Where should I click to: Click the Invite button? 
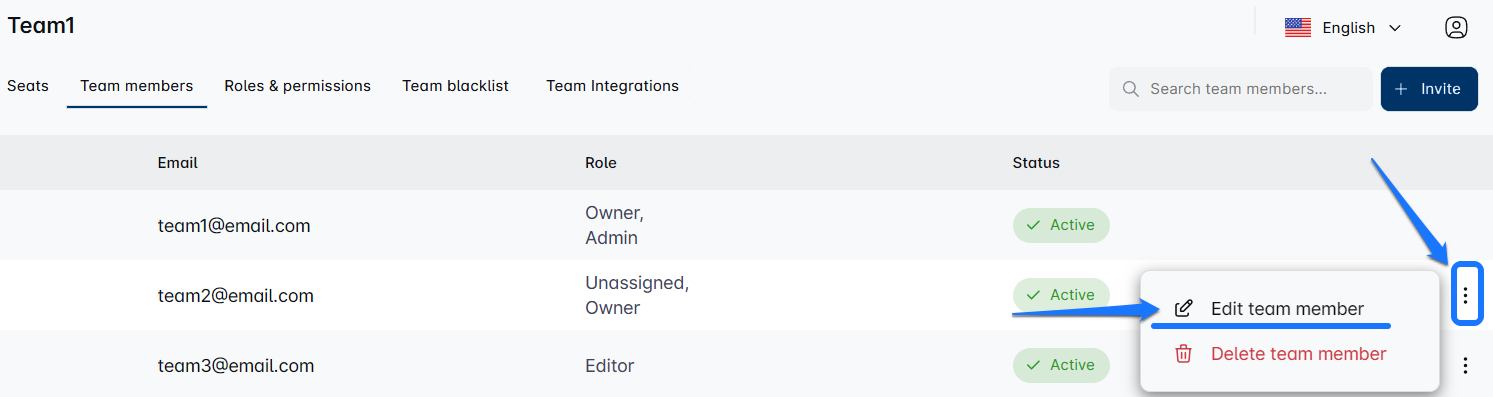pyautogui.click(x=1429, y=89)
